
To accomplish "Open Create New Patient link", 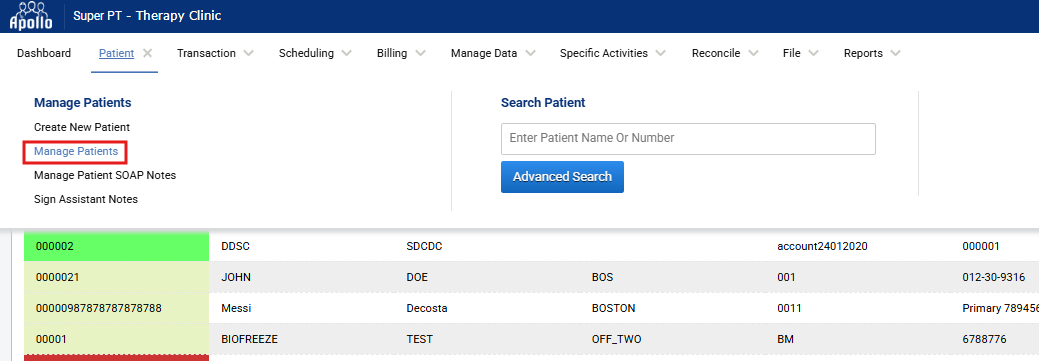I will point(82,127).
